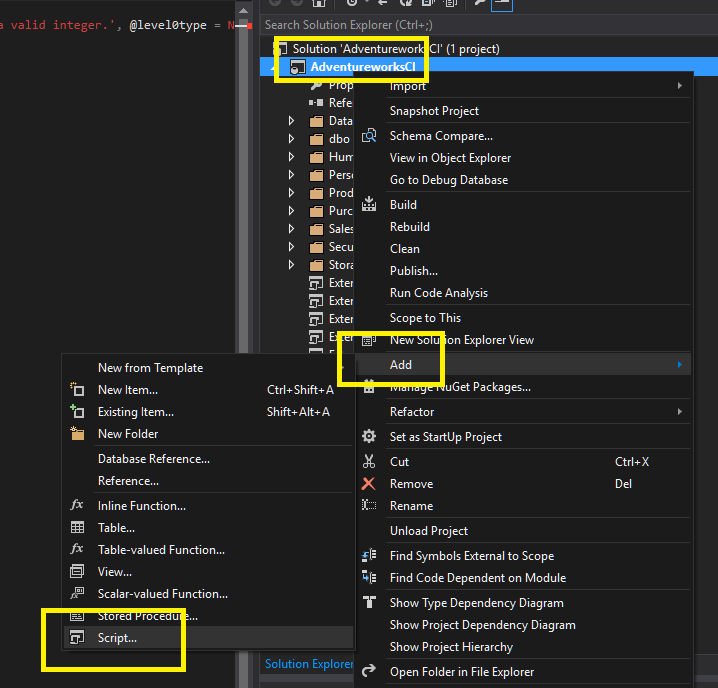Expand the Purc folder node
Image resolution: width=718 pixels, height=688 pixels.
point(291,211)
